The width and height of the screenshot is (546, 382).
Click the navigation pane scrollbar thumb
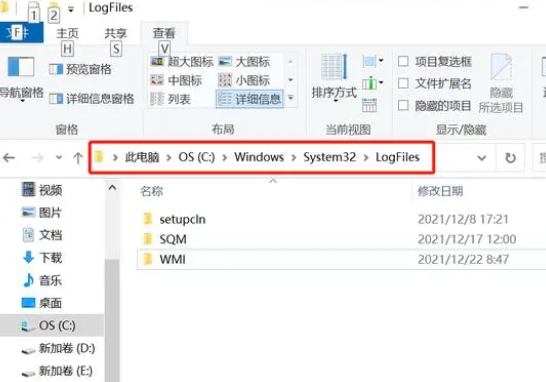coord(112,320)
